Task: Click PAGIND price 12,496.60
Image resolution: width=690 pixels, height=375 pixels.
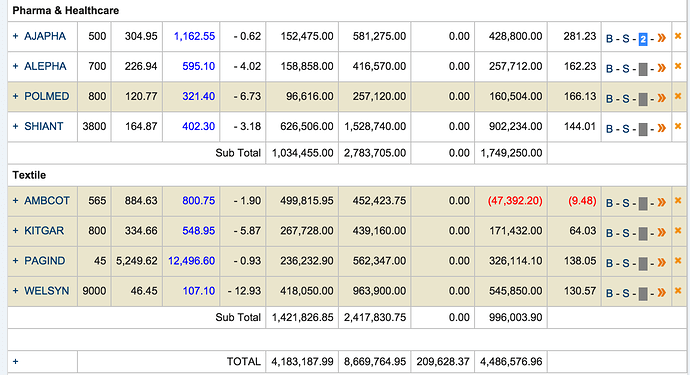Action: (191, 261)
